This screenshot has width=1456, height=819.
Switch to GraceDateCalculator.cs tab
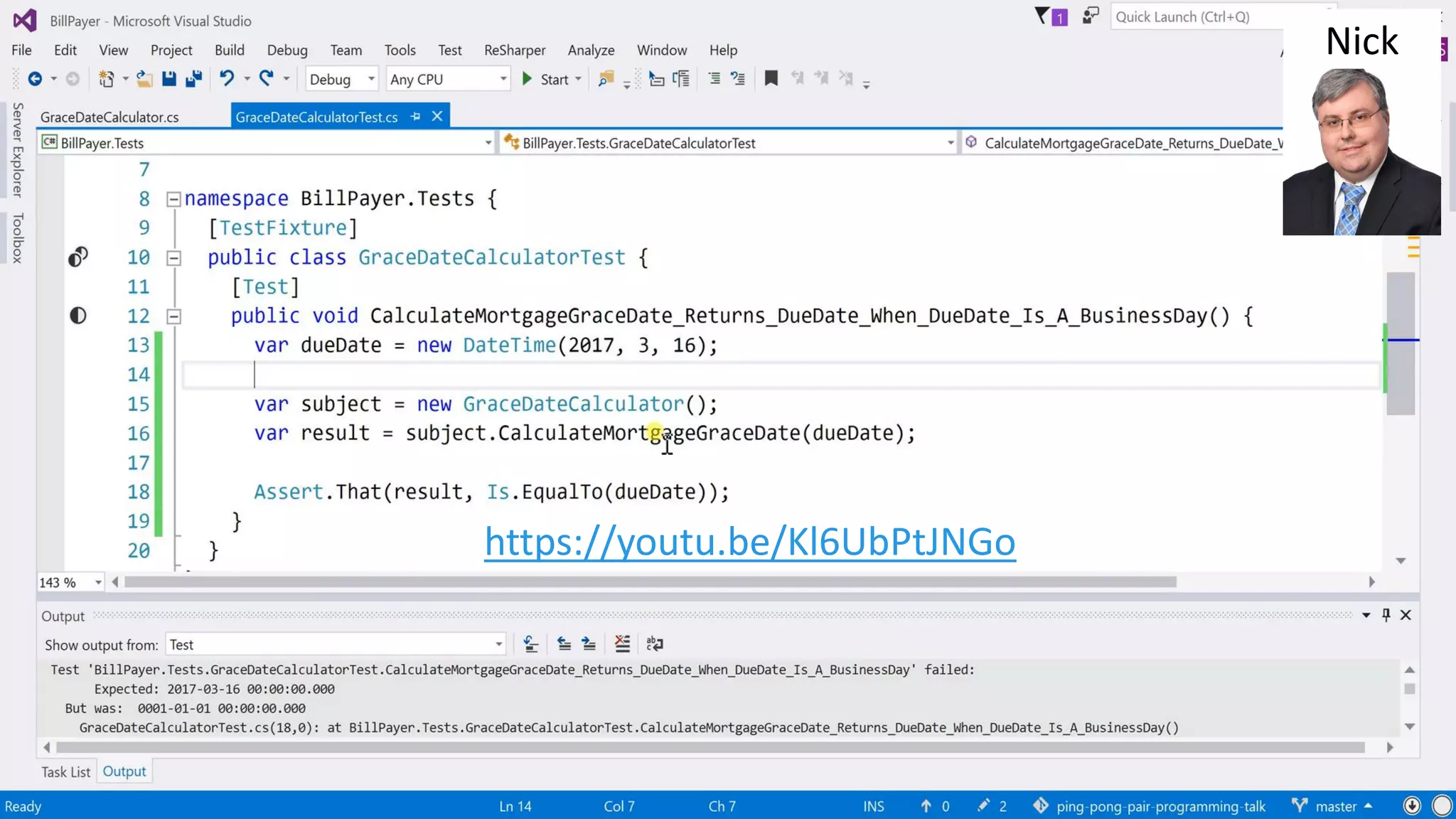(109, 117)
